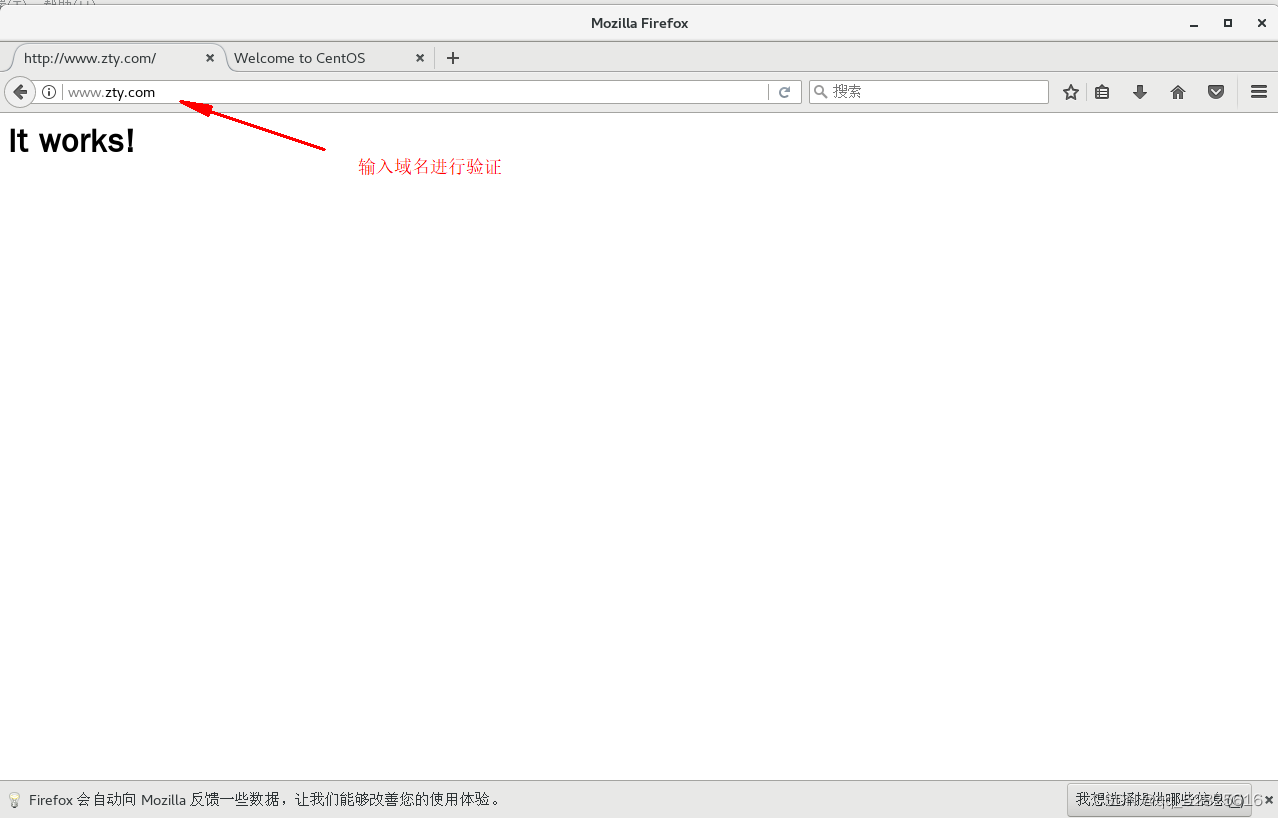The height and width of the screenshot is (818, 1278).
Task: Open the Downloads arrow icon
Action: pyautogui.click(x=1140, y=92)
